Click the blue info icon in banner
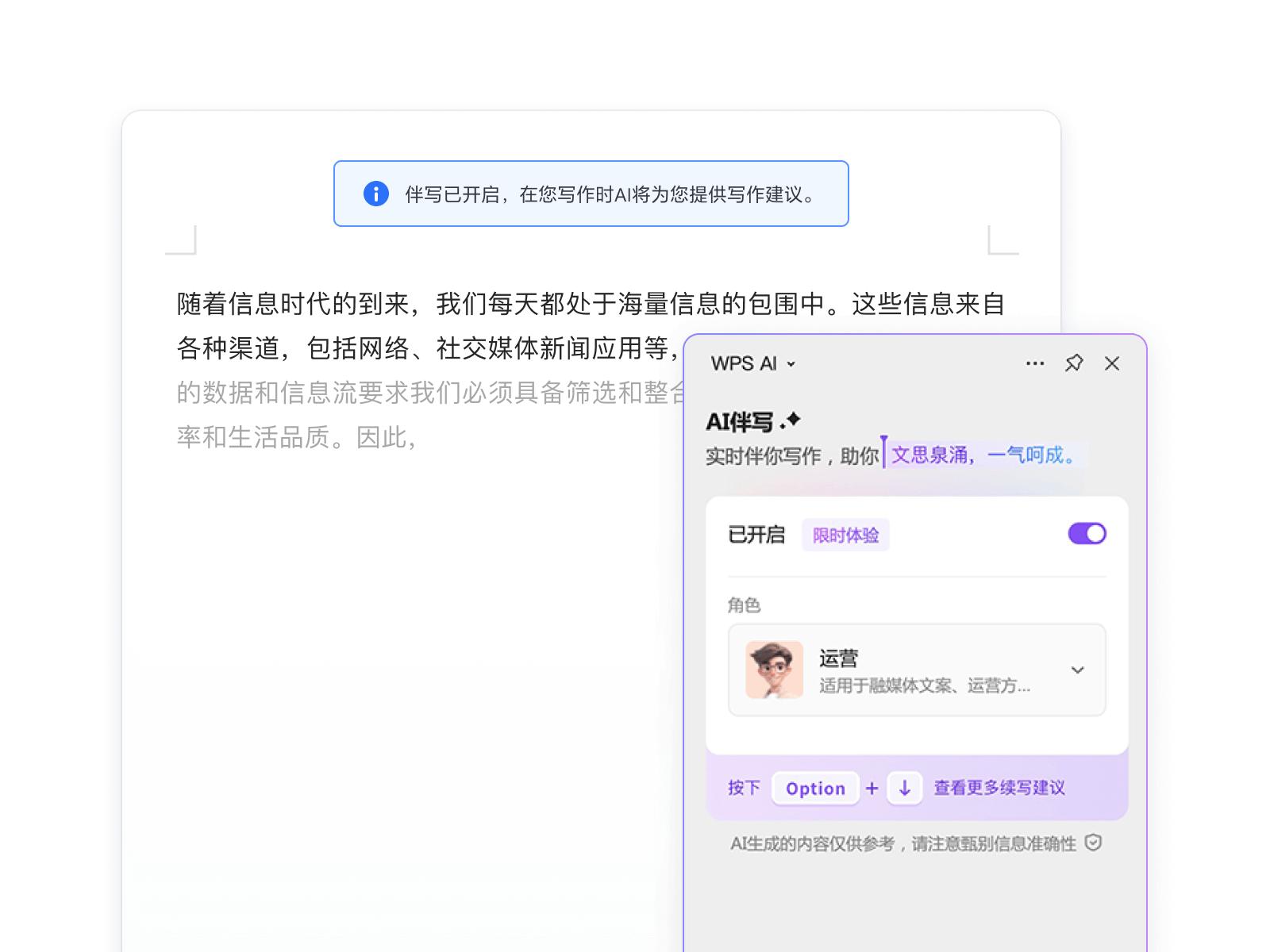Viewport: 1270px width, 952px height. (375, 194)
